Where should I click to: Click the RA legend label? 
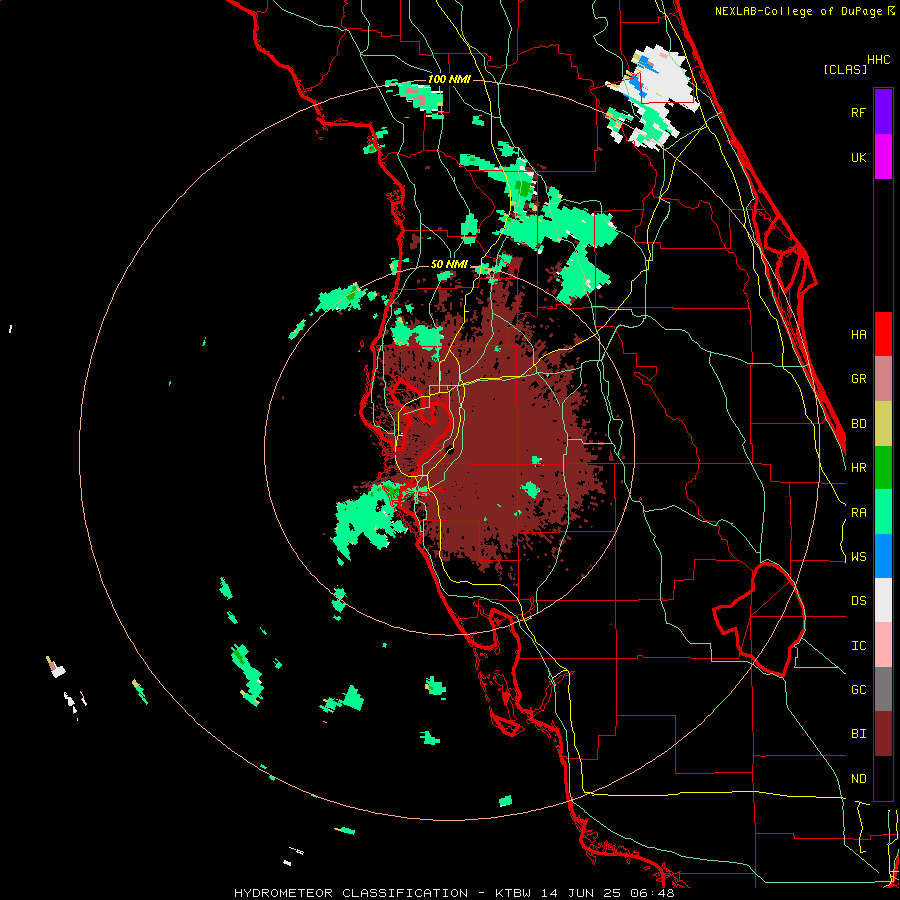(x=858, y=513)
